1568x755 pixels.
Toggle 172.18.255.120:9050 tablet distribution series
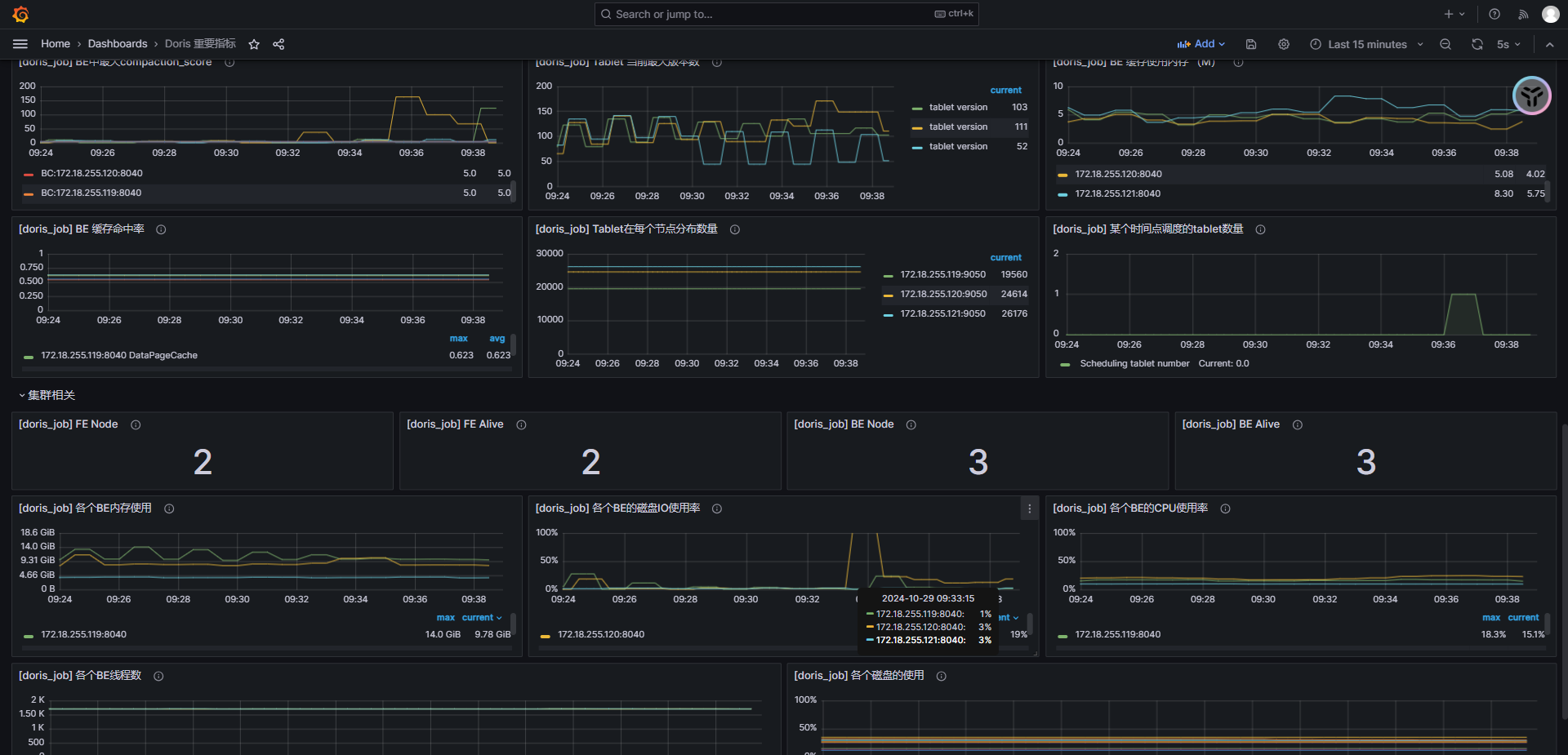943,294
